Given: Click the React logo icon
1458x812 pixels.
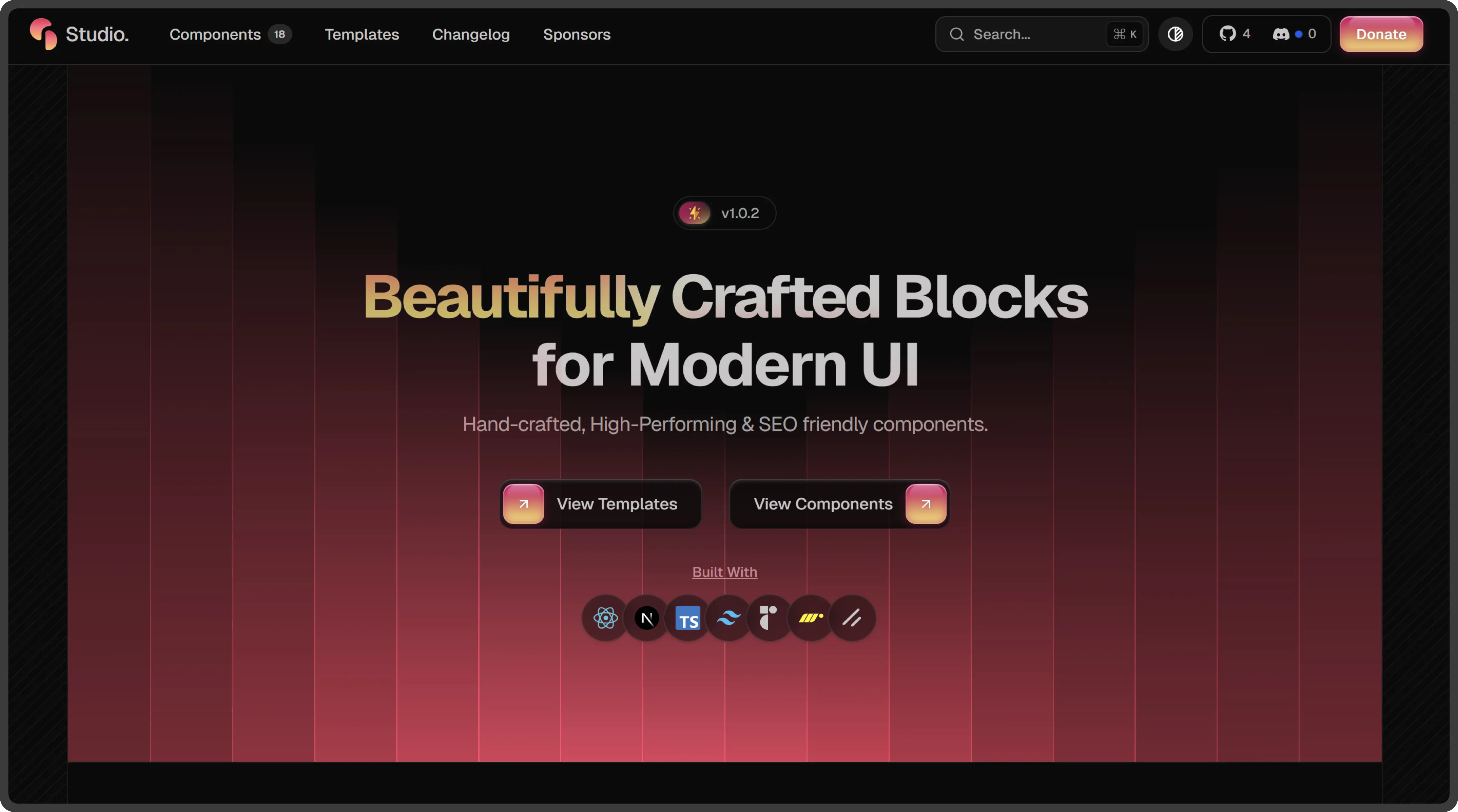Looking at the screenshot, I should point(605,618).
